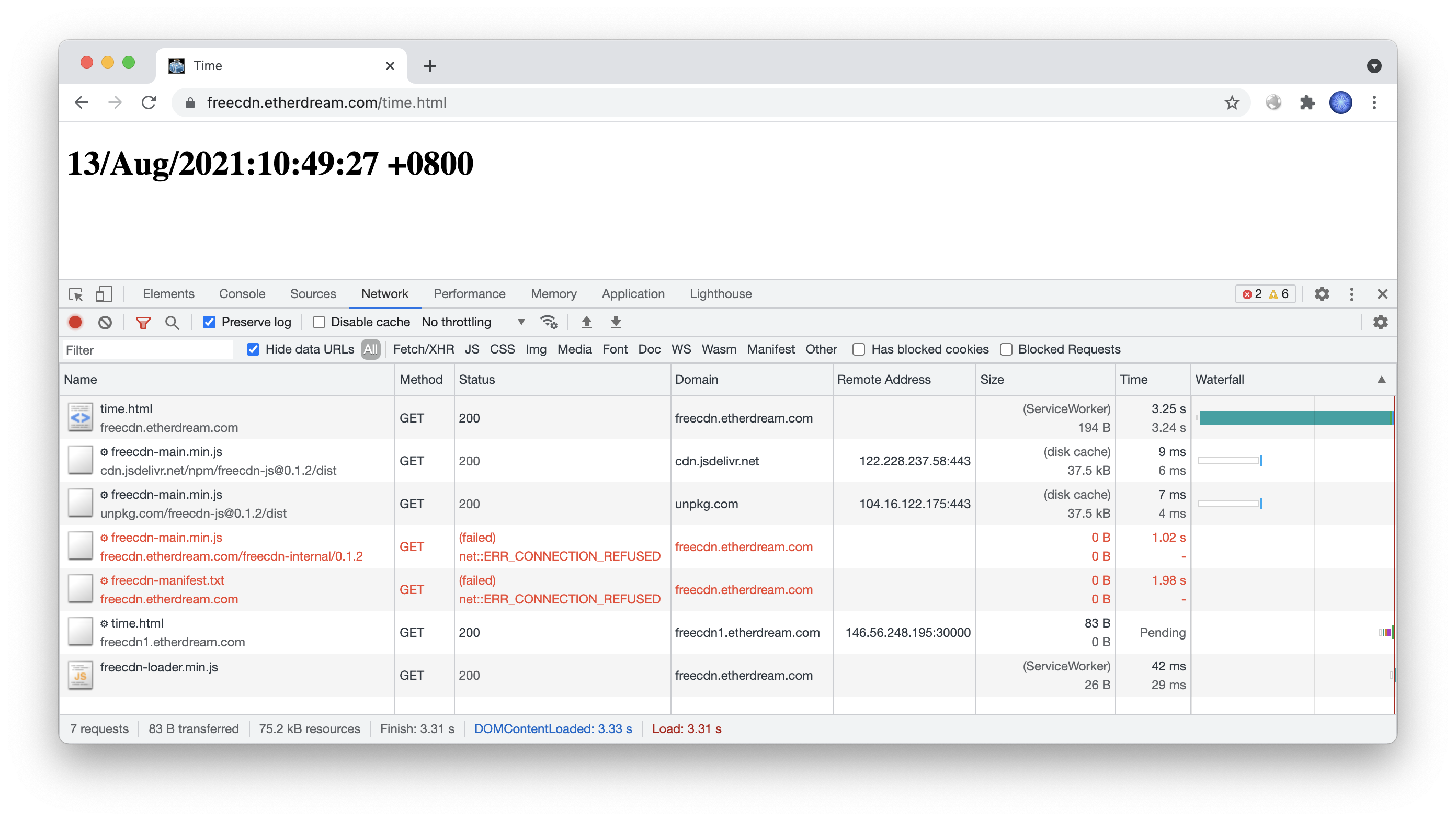Viewport: 1456px width, 821px height.
Task: Click the import HAR file icon
Action: click(587, 322)
